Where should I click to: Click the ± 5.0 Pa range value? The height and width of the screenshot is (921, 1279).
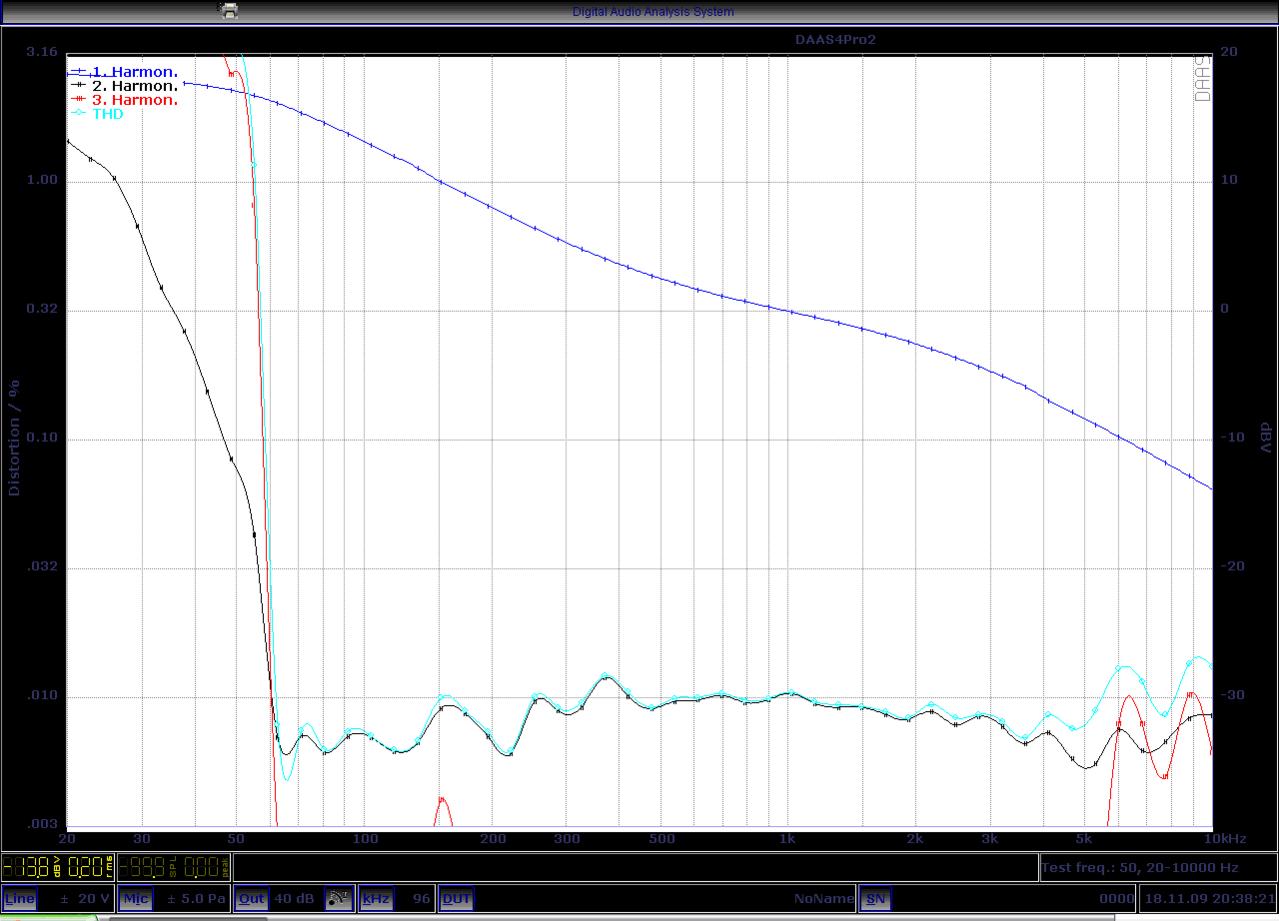coord(197,898)
